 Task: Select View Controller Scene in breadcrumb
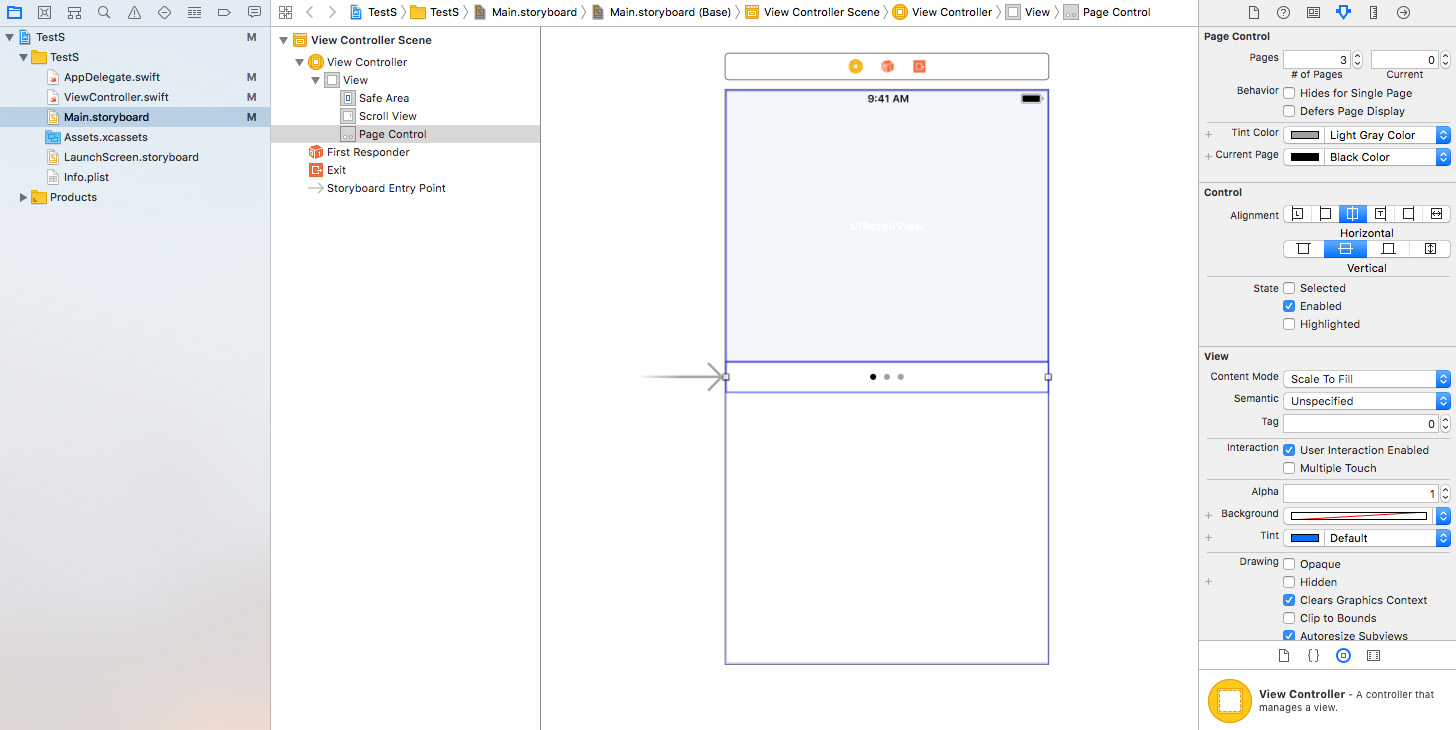click(x=821, y=12)
